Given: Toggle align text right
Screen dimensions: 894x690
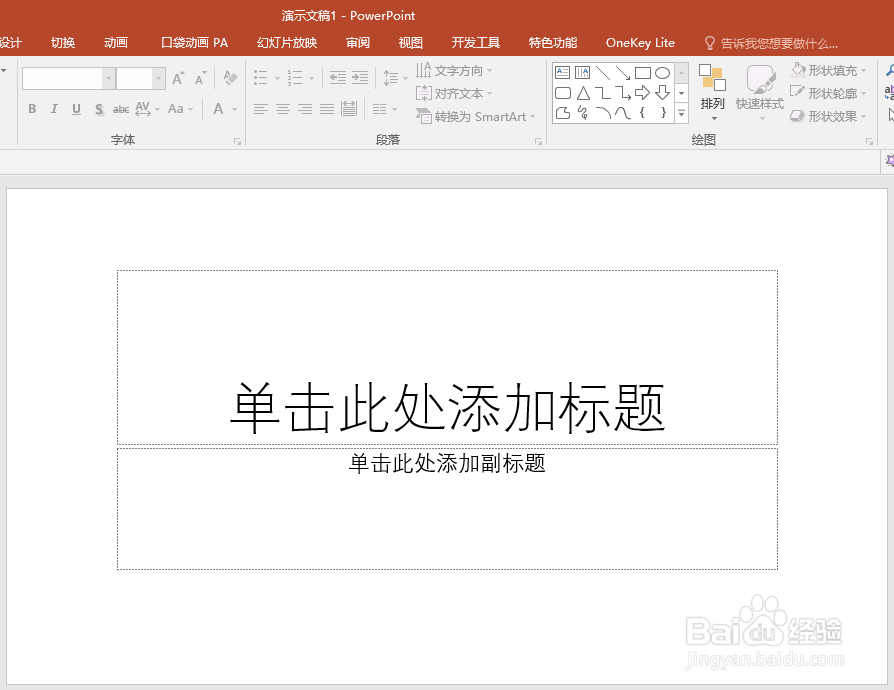Looking at the screenshot, I should point(305,108).
